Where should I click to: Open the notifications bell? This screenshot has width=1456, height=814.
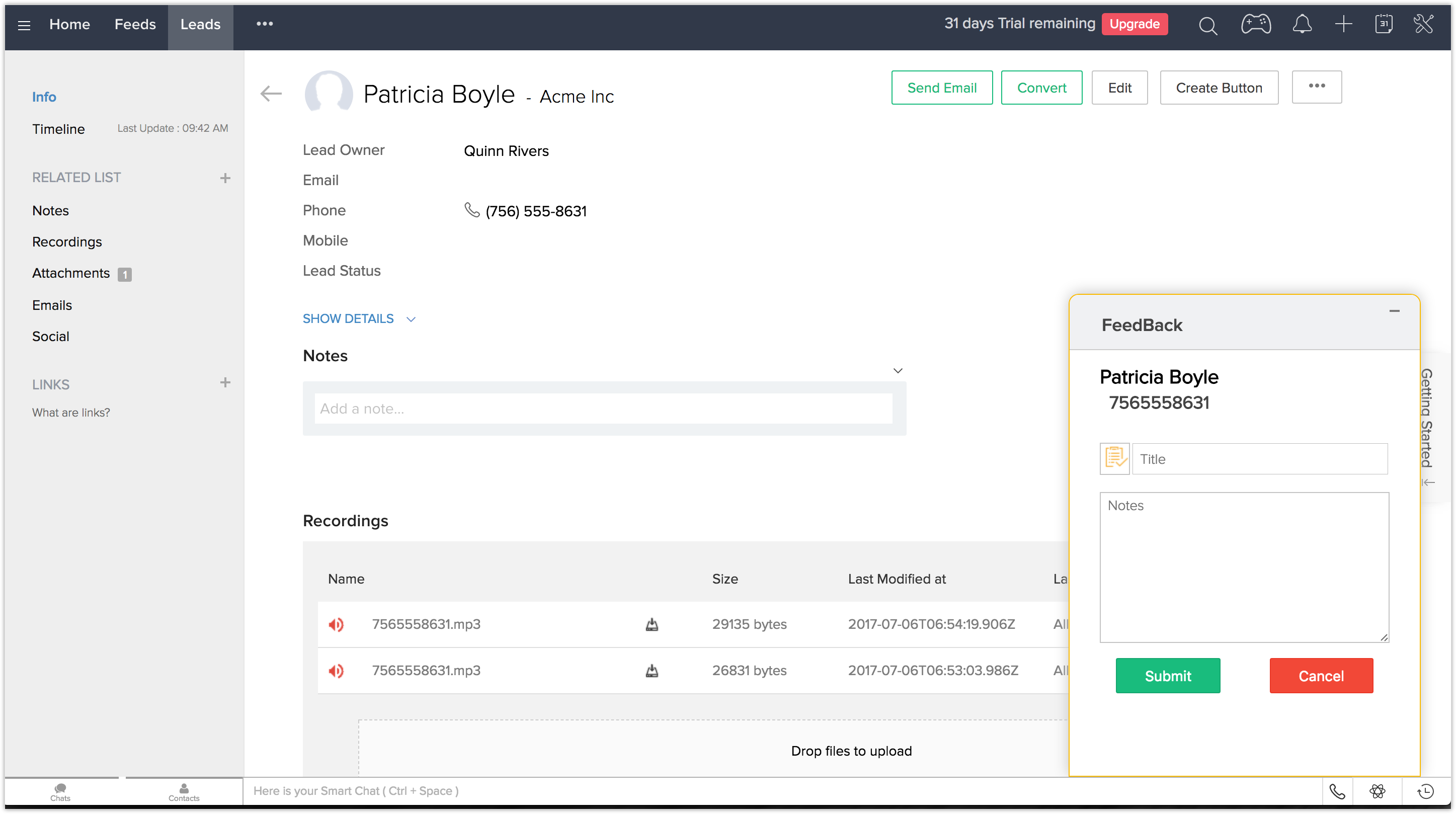point(1302,24)
